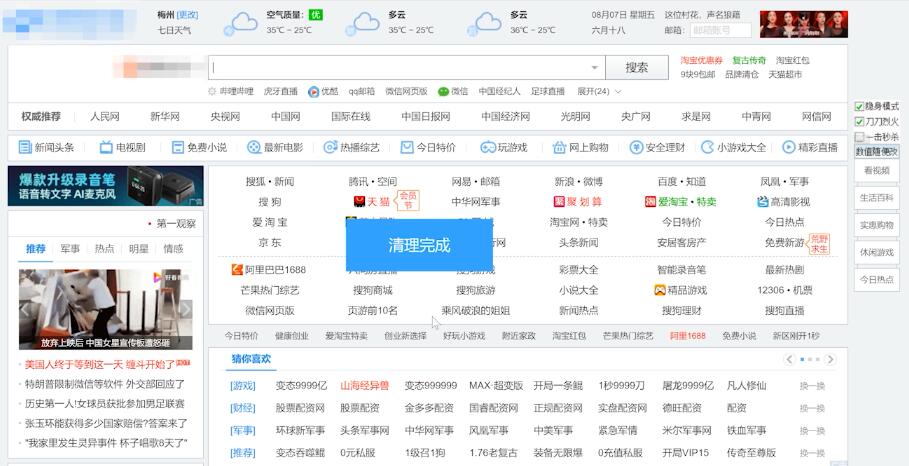Switch to the 推荐 news tab

(x=35, y=249)
